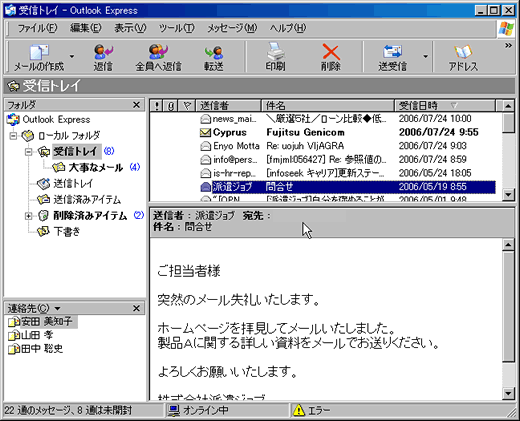Sort by attachment column header
This screenshot has height=421, width=520.
pos(171,106)
